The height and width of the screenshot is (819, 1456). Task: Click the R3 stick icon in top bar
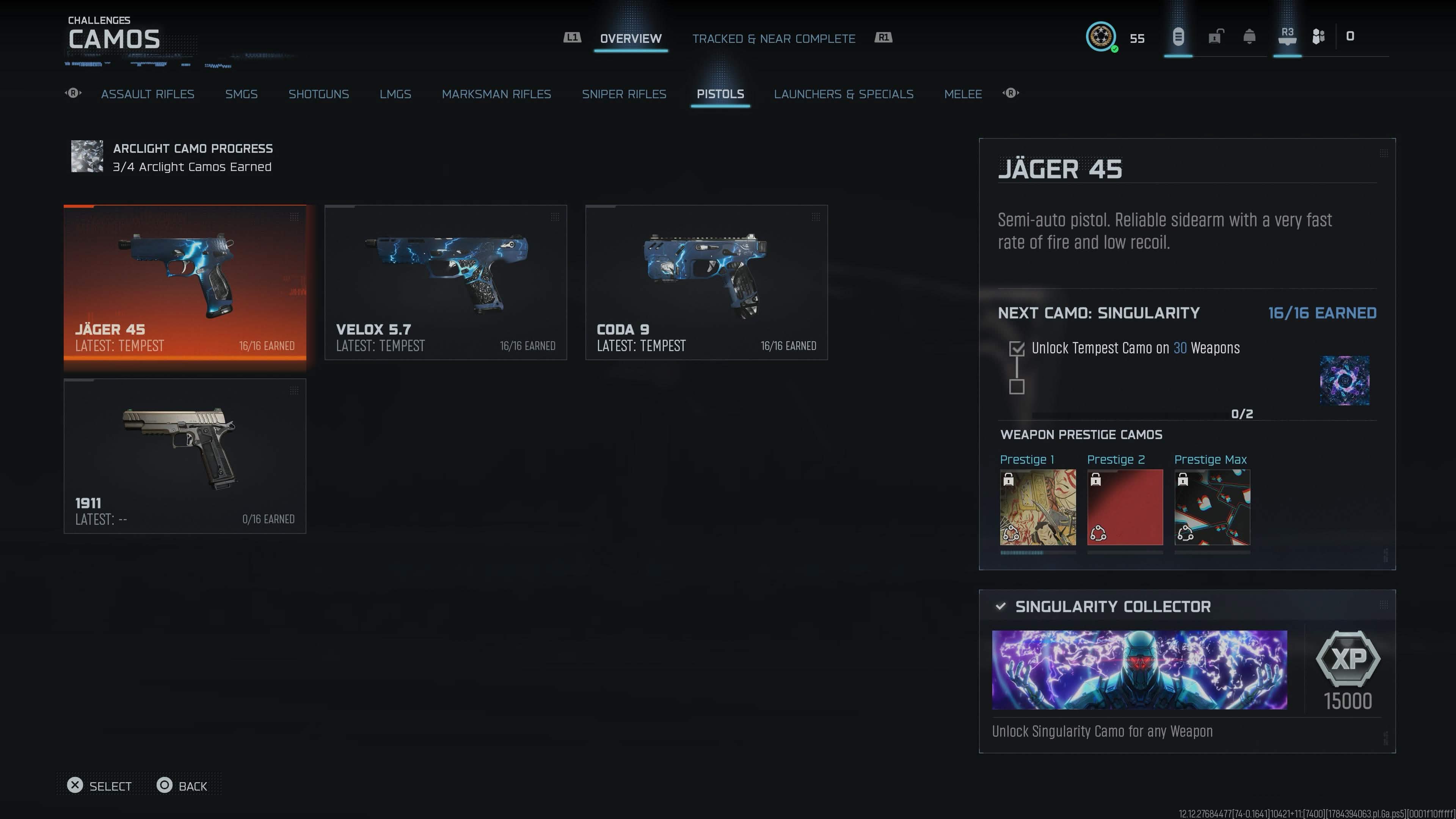tap(1287, 36)
